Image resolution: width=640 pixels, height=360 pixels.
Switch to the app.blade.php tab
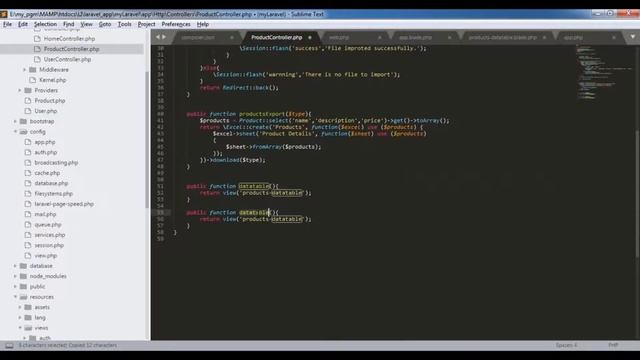[416, 38]
